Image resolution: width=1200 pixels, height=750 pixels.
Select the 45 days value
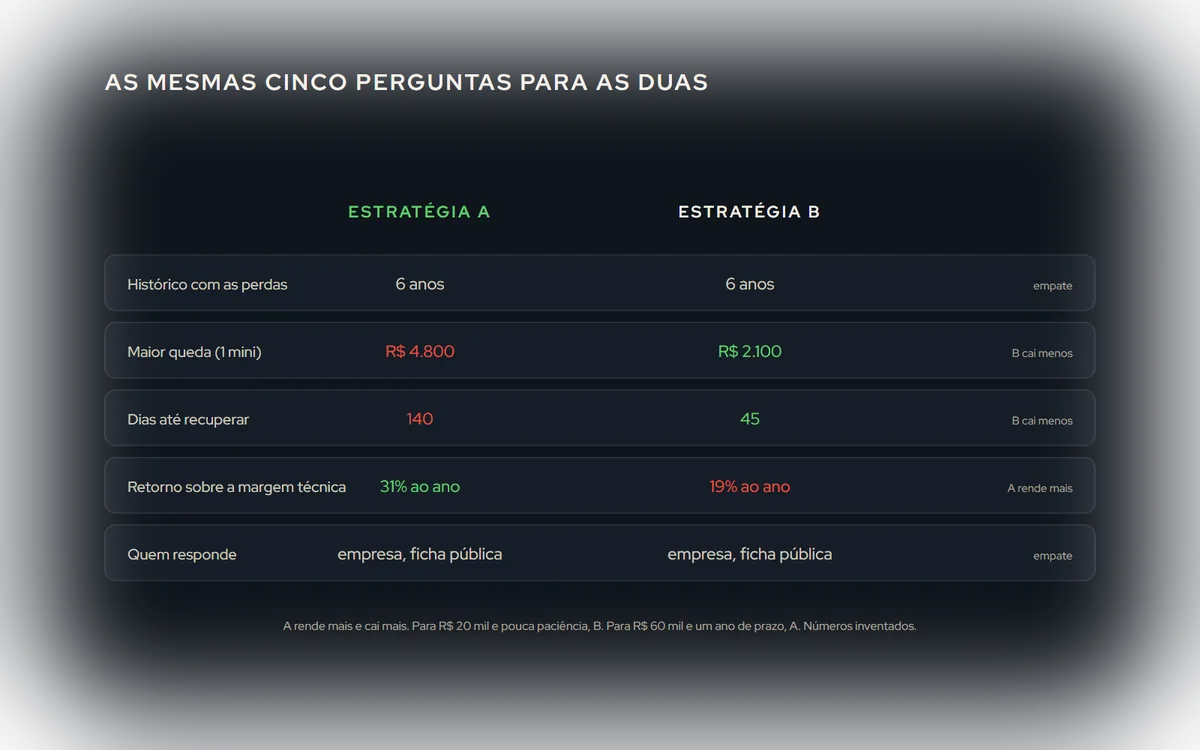pos(750,419)
